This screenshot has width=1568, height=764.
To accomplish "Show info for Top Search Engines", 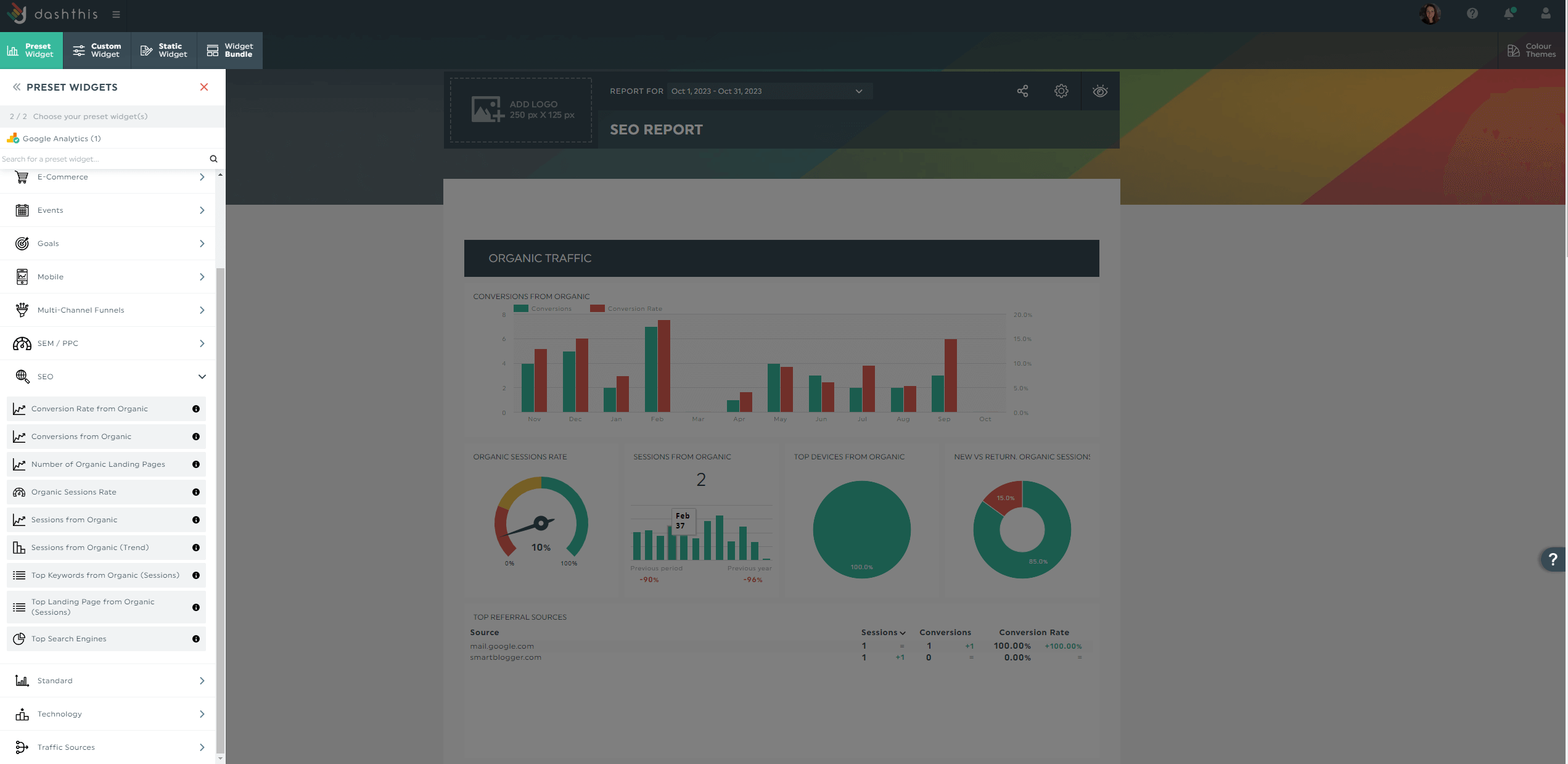I will [x=196, y=639].
